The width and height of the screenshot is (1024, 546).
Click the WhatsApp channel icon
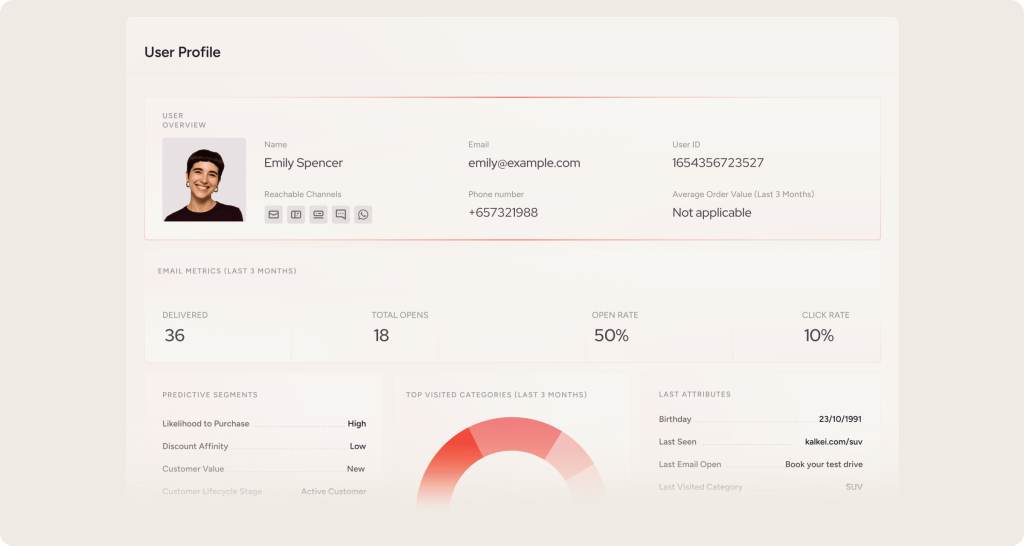coord(363,214)
